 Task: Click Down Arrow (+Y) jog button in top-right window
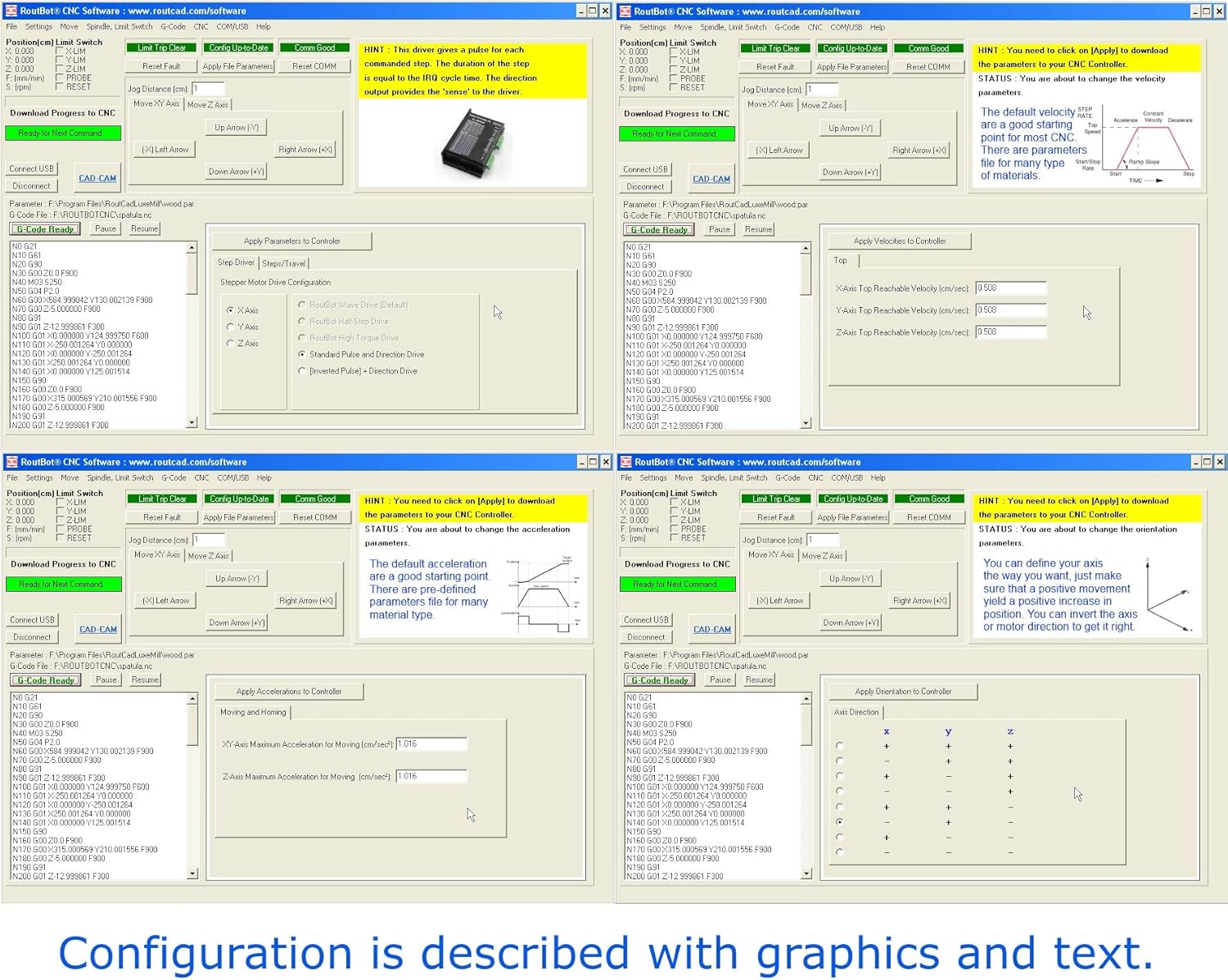click(x=850, y=173)
